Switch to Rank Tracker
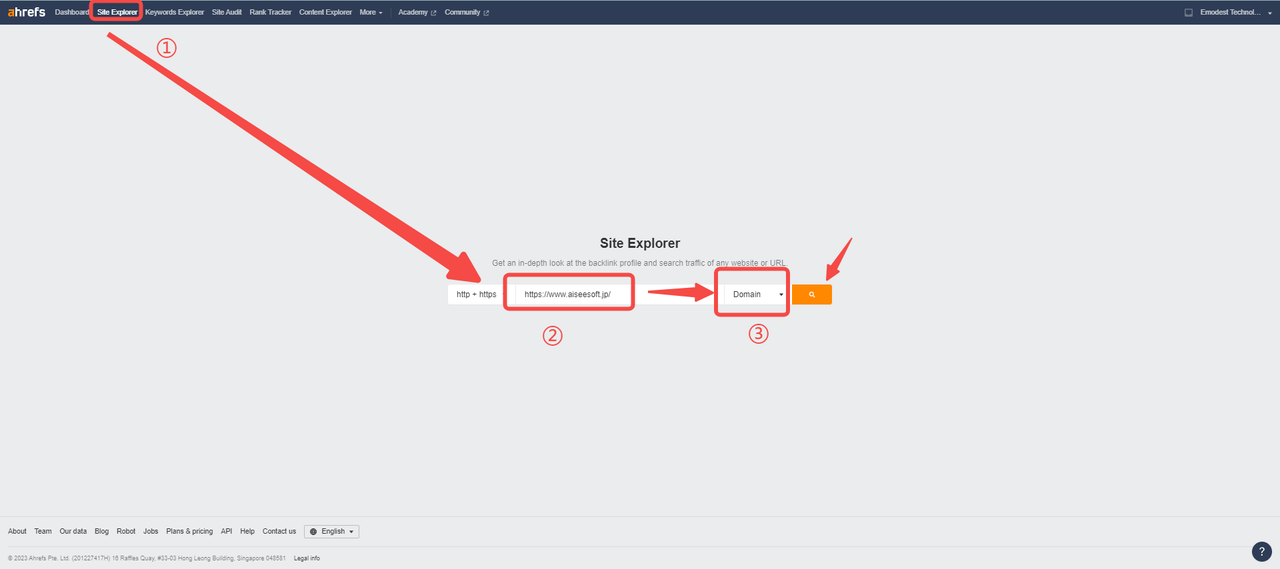The width and height of the screenshot is (1280, 569). [270, 12]
